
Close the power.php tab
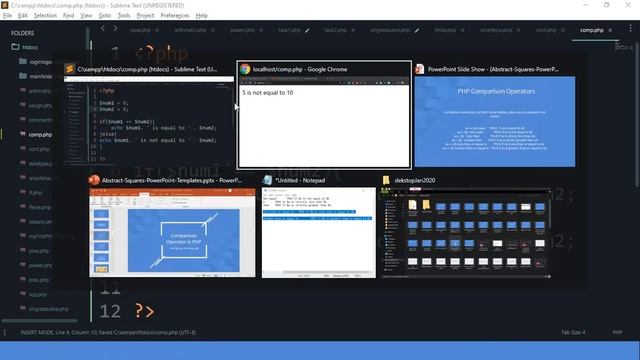coord(261,30)
